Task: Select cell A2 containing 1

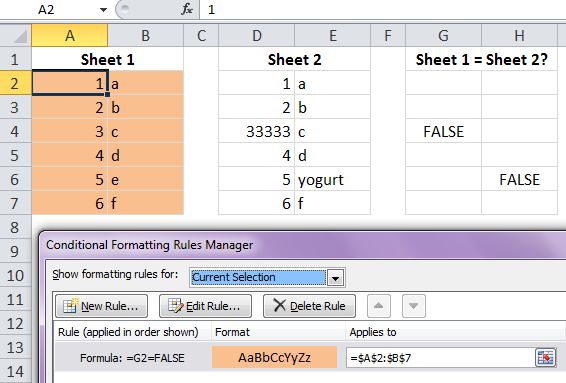Action: [x=70, y=83]
